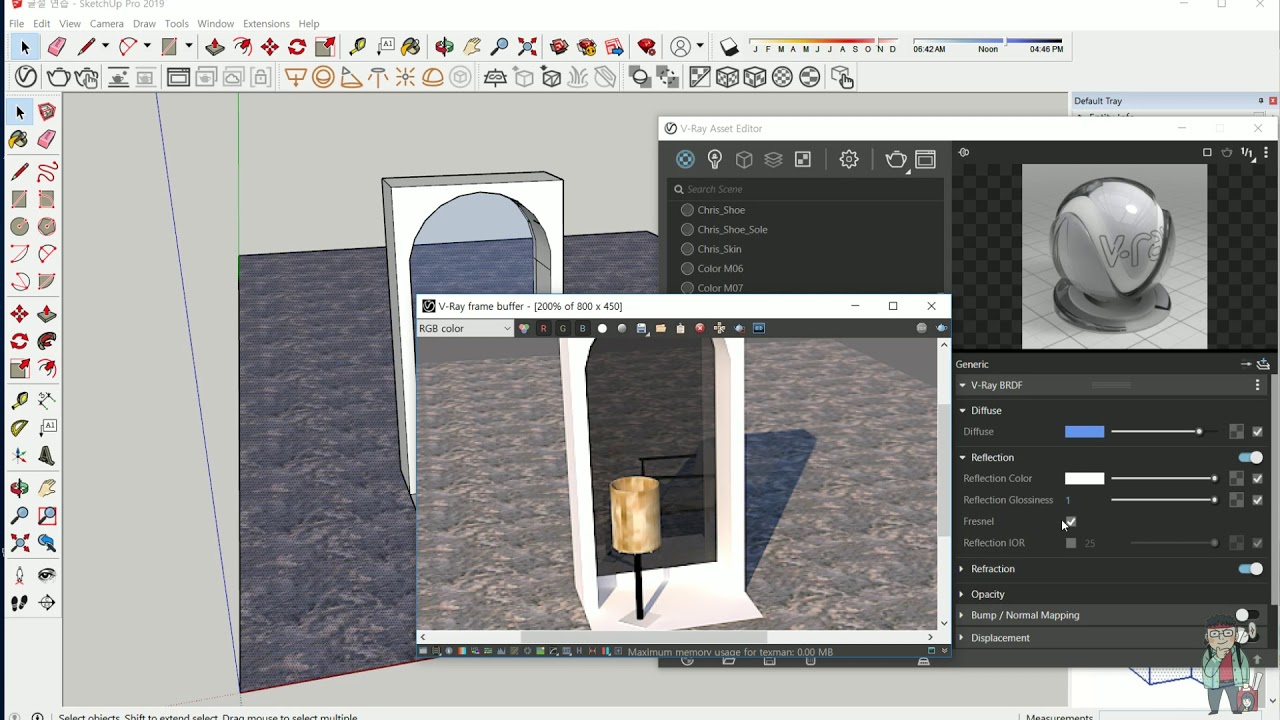Open the Help menu
The height and width of the screenshot is (720, 1280).
(x=309, y=24)
